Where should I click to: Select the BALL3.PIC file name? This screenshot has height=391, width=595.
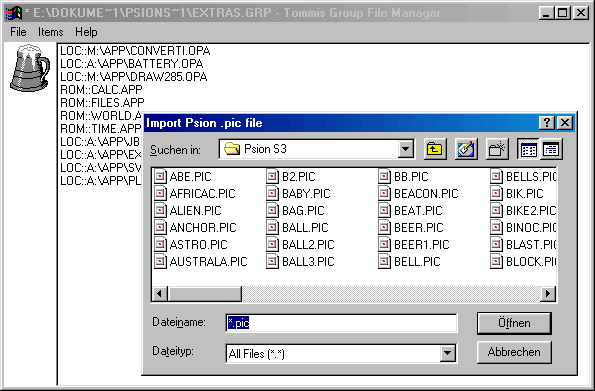(308, 262)
